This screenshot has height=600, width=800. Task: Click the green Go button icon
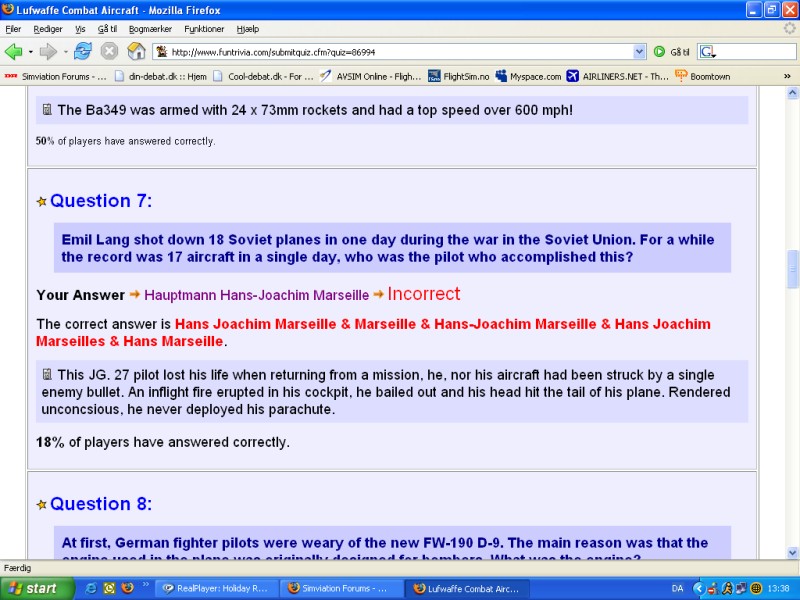(659, 52)
